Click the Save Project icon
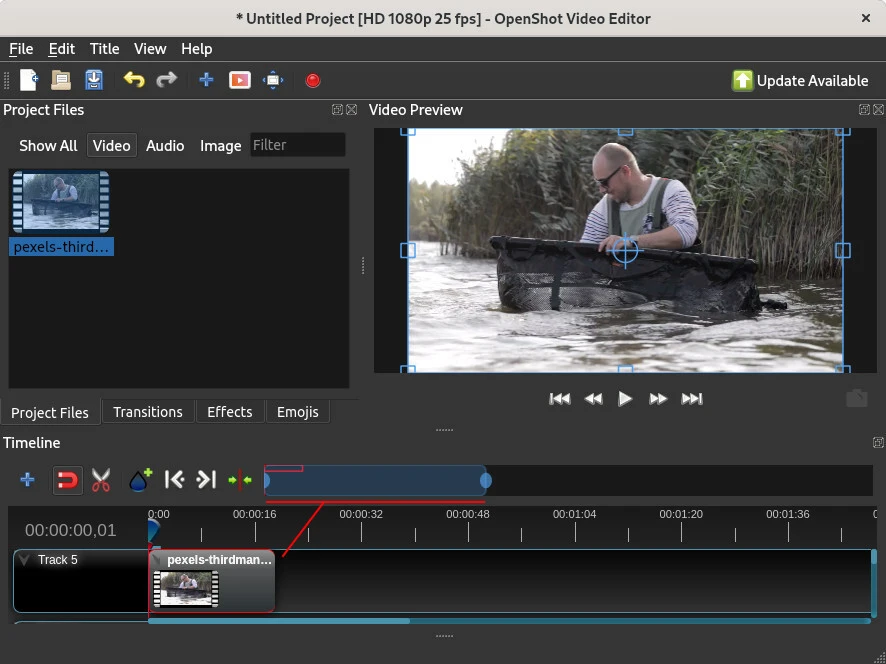The height and width of the screenshot is (664, 886). pos(94,80)
